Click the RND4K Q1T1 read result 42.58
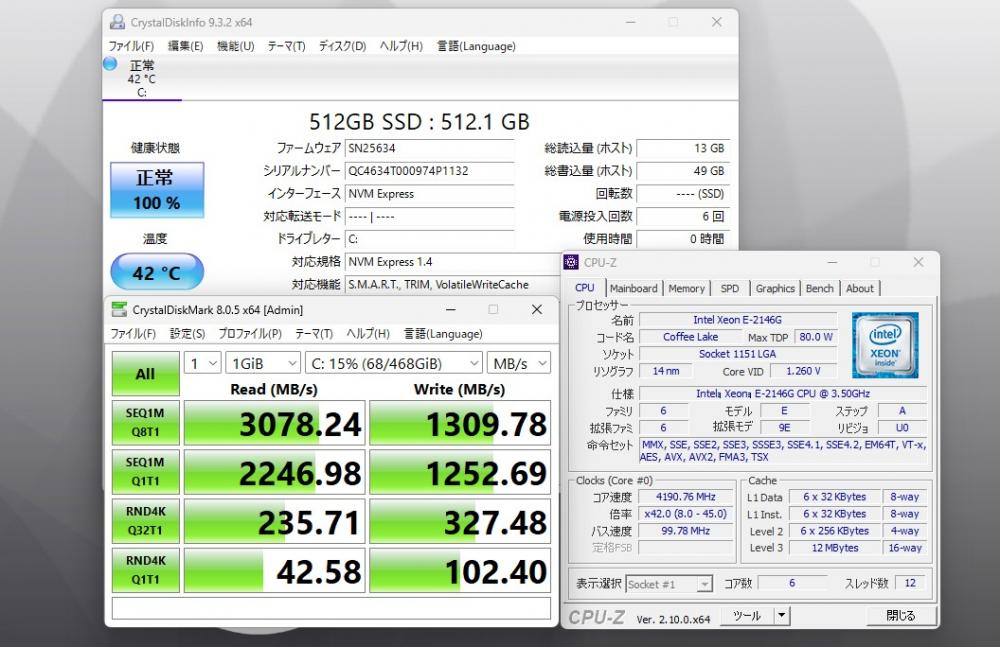The image size is (1000, 647). pos(274,570)
